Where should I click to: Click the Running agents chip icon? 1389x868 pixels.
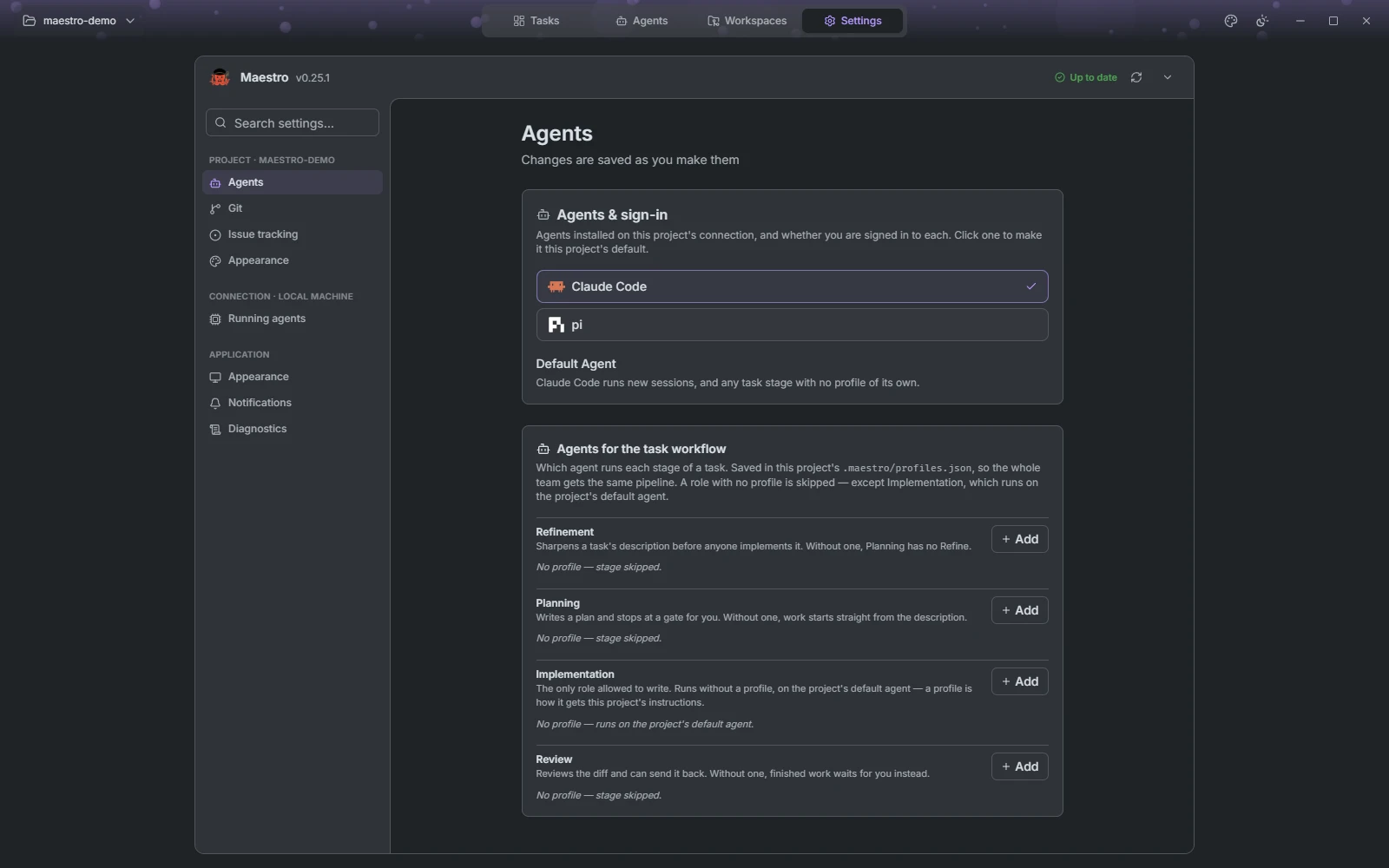point(215,319)
